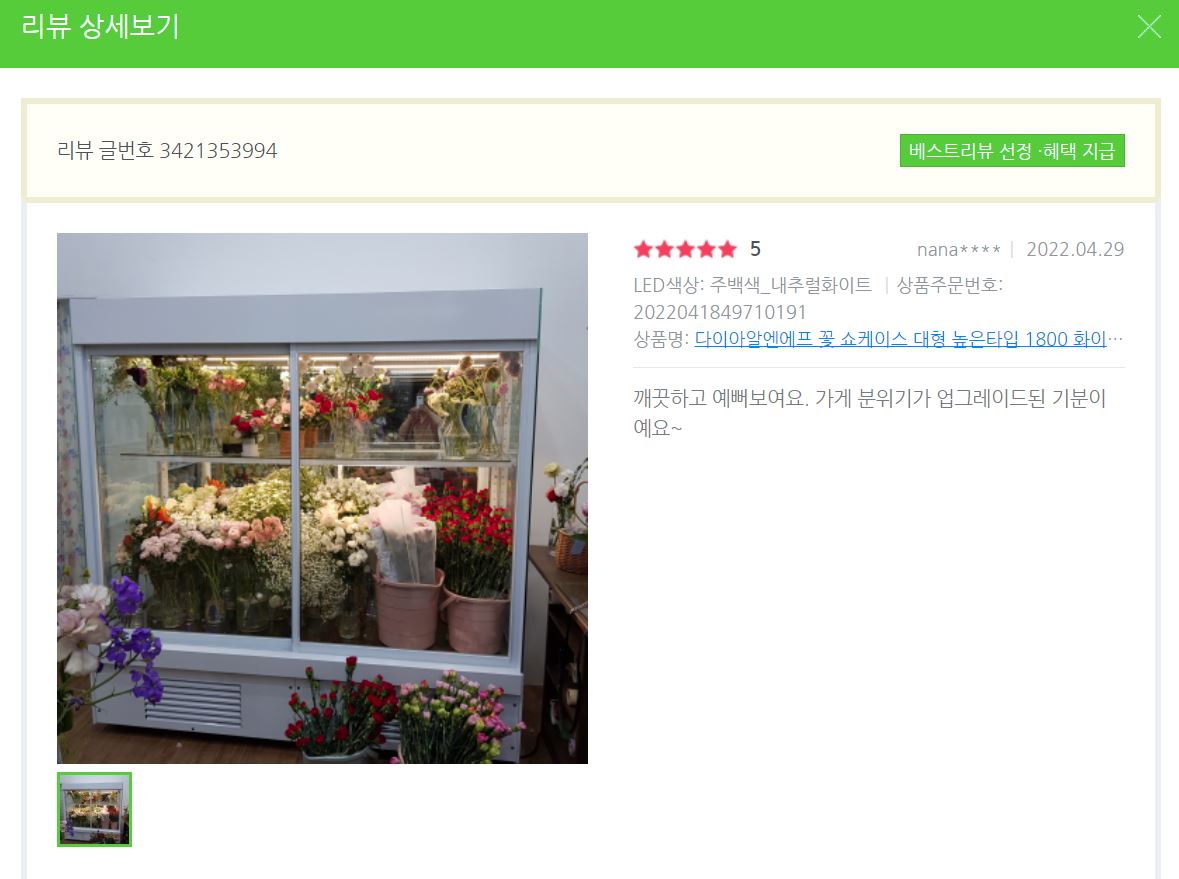Click the fifth red rating star

[x=727, y=249]
